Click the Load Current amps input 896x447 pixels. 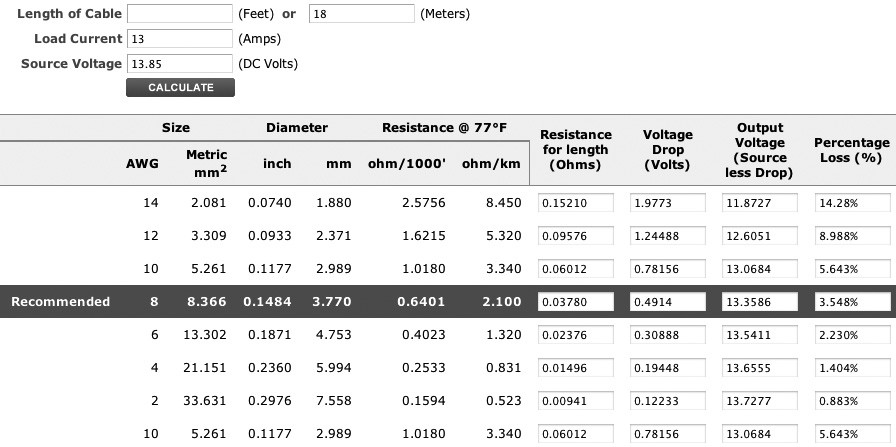[179, 39]
